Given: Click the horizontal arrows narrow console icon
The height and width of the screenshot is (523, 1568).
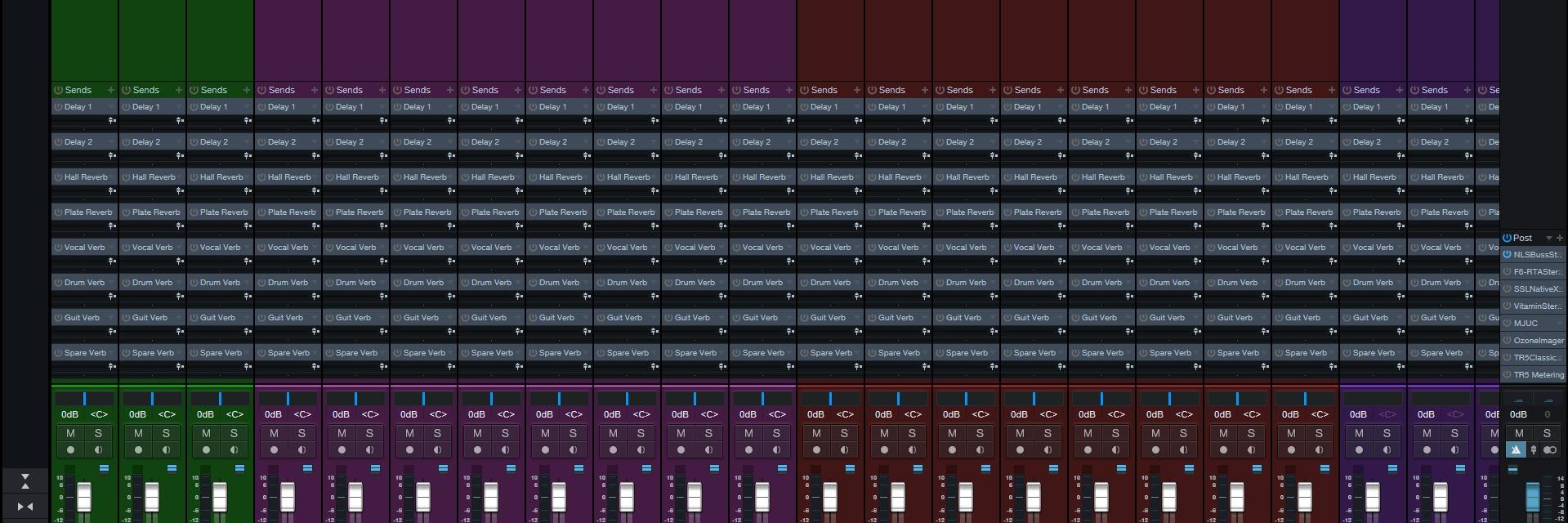Looking at the screenshot, I should (x=25, y=507).
